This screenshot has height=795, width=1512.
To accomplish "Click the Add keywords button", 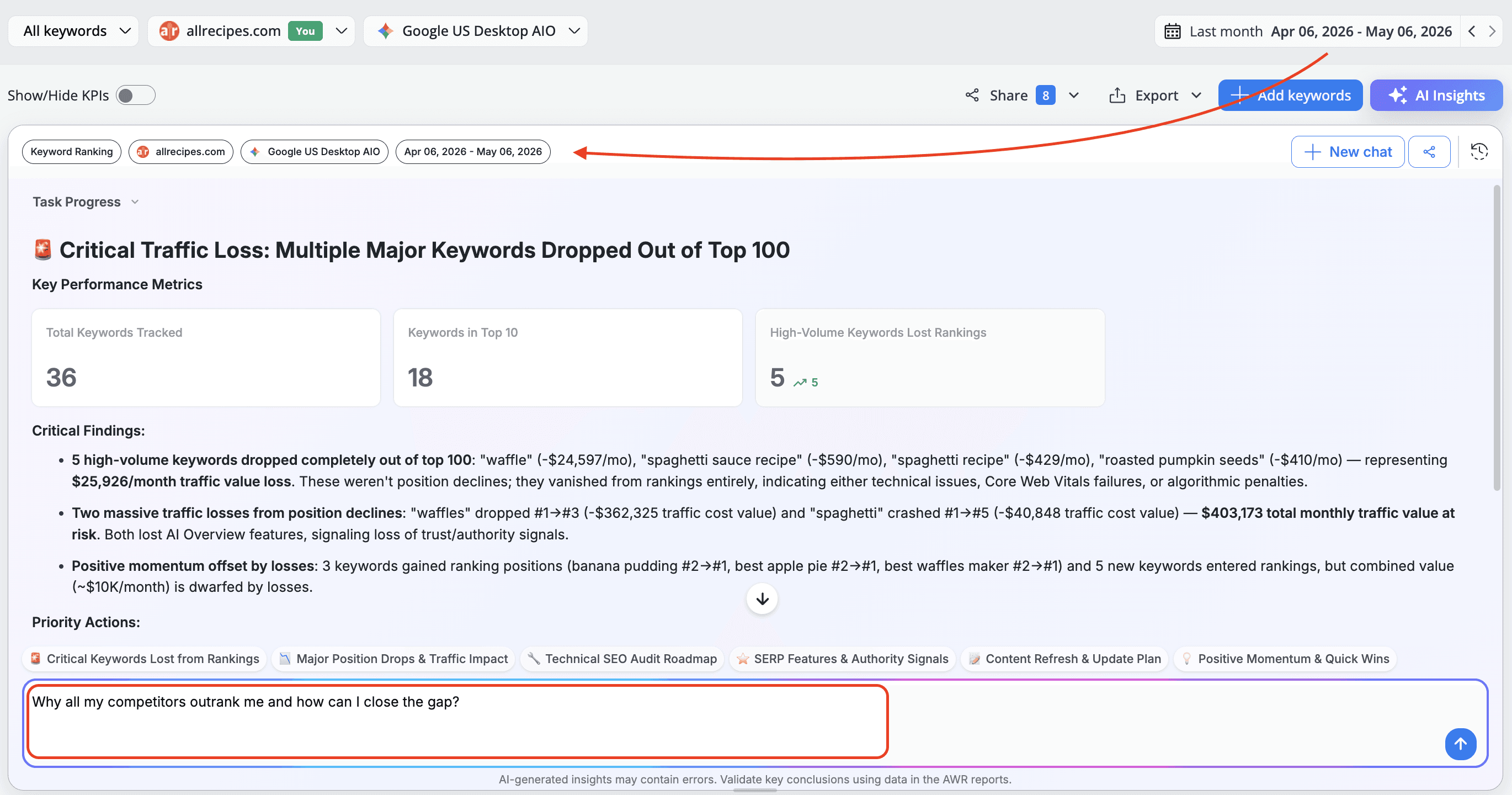I will pyautogui.click(x=1290, y=95).
